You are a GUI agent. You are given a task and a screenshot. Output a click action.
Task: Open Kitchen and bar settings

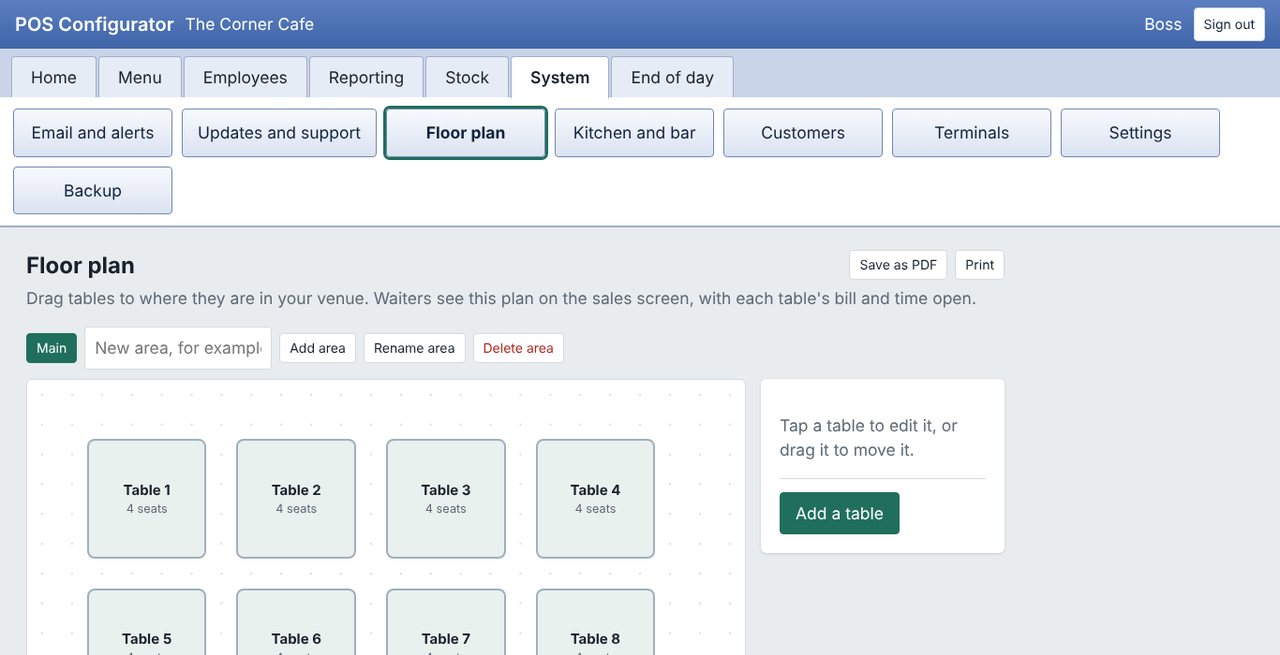634,133
